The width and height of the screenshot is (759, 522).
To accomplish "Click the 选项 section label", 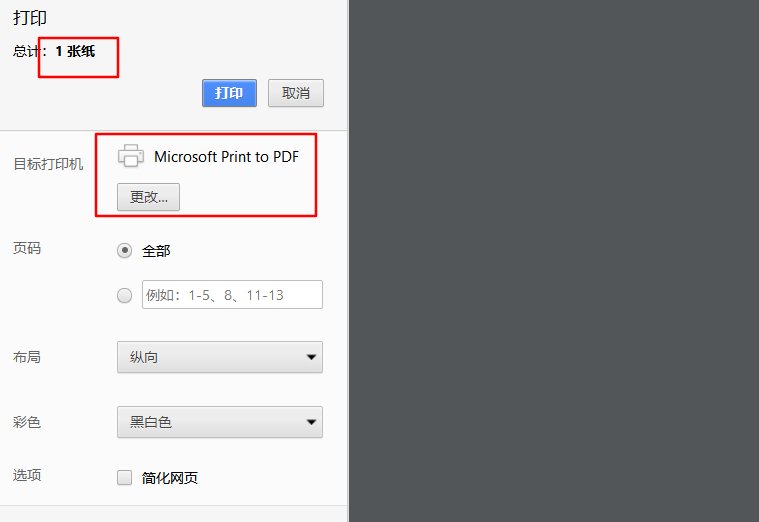I will point(27,475).
